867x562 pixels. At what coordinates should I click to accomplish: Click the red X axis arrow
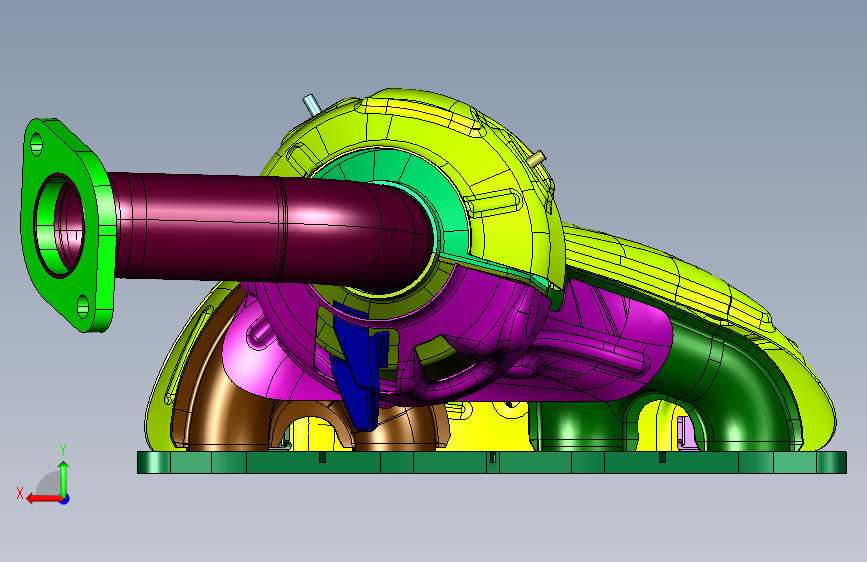click(x=44, y=499)
